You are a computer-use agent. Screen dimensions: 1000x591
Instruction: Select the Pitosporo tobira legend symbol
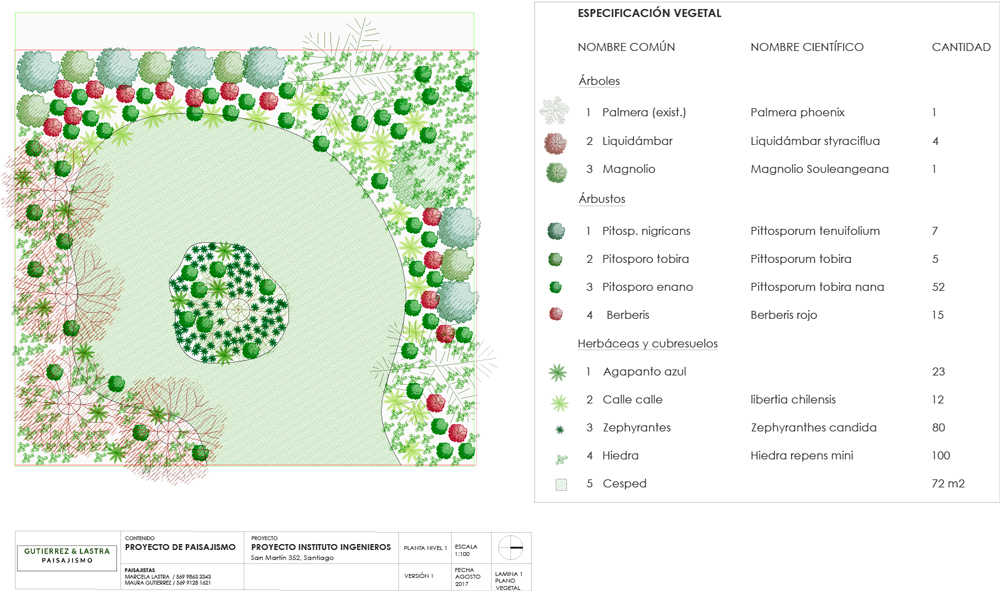[x=555, y=259]
